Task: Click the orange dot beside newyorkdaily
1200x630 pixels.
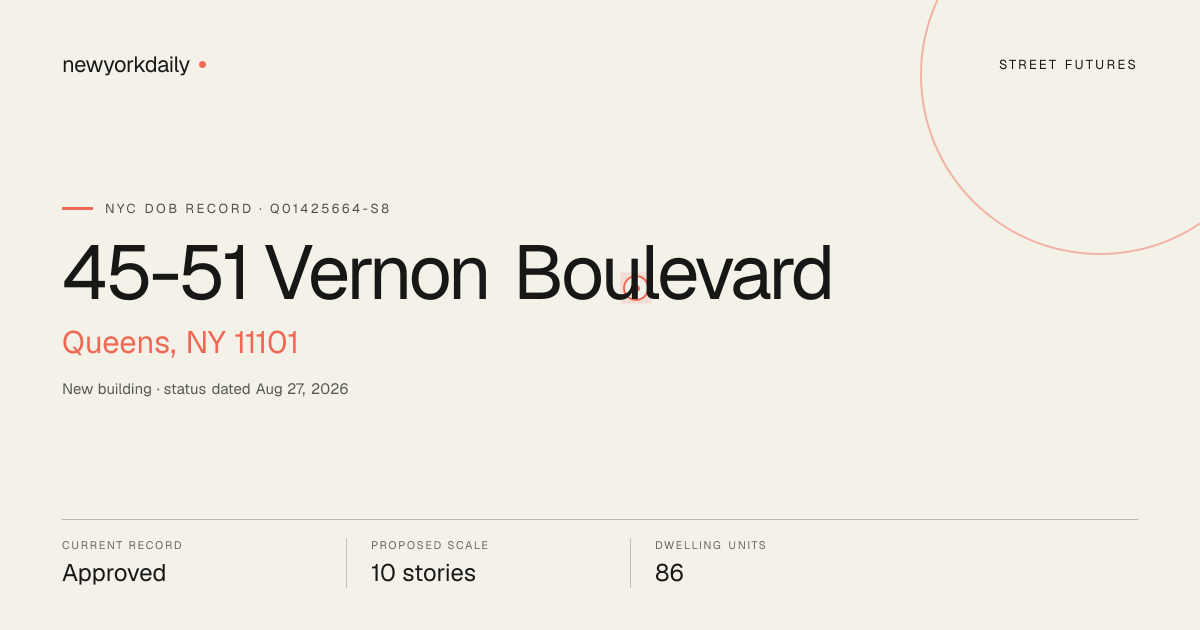Action: coord(202,65)
